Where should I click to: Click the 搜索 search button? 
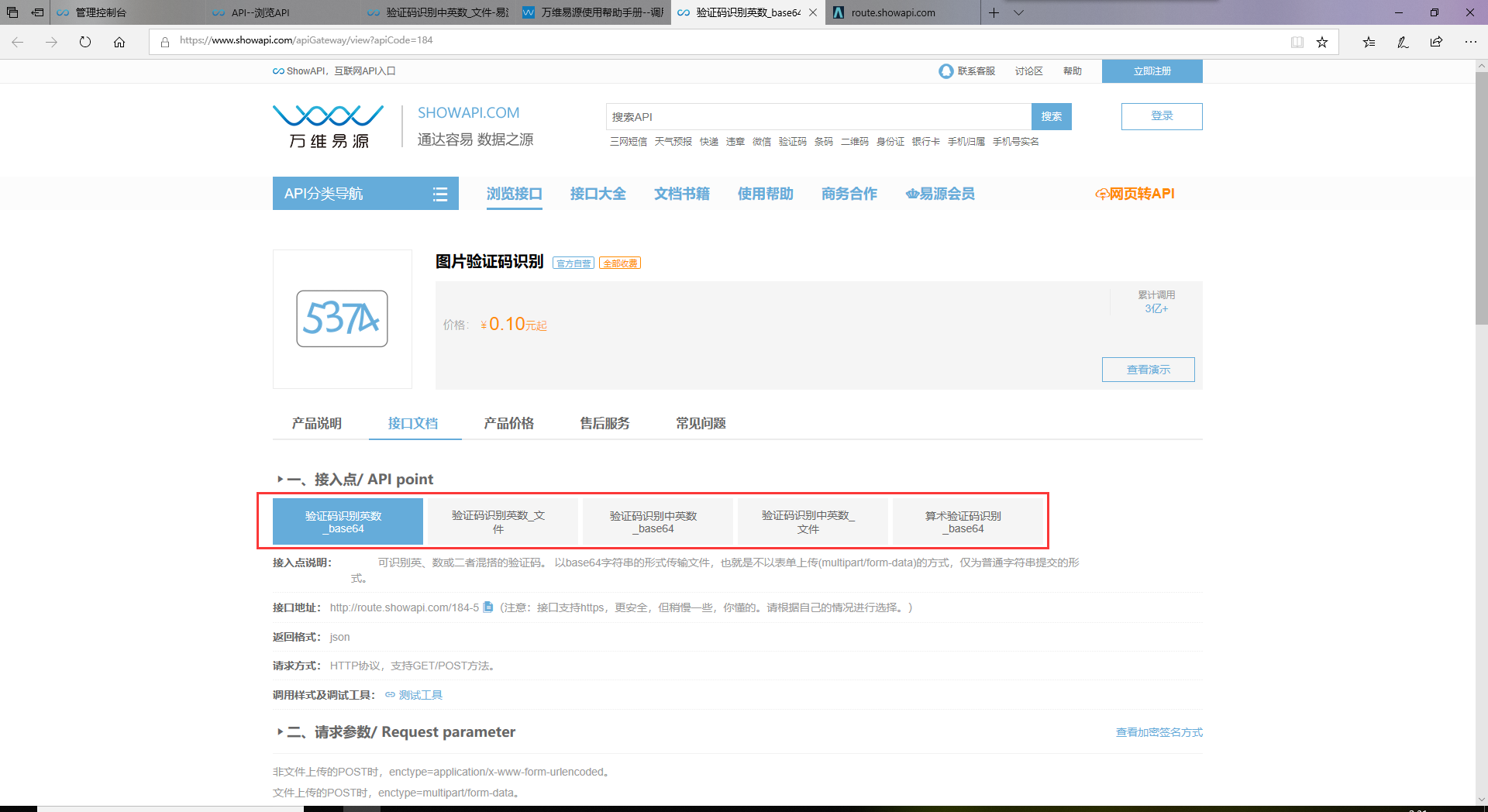click(x=1052, y=116)
